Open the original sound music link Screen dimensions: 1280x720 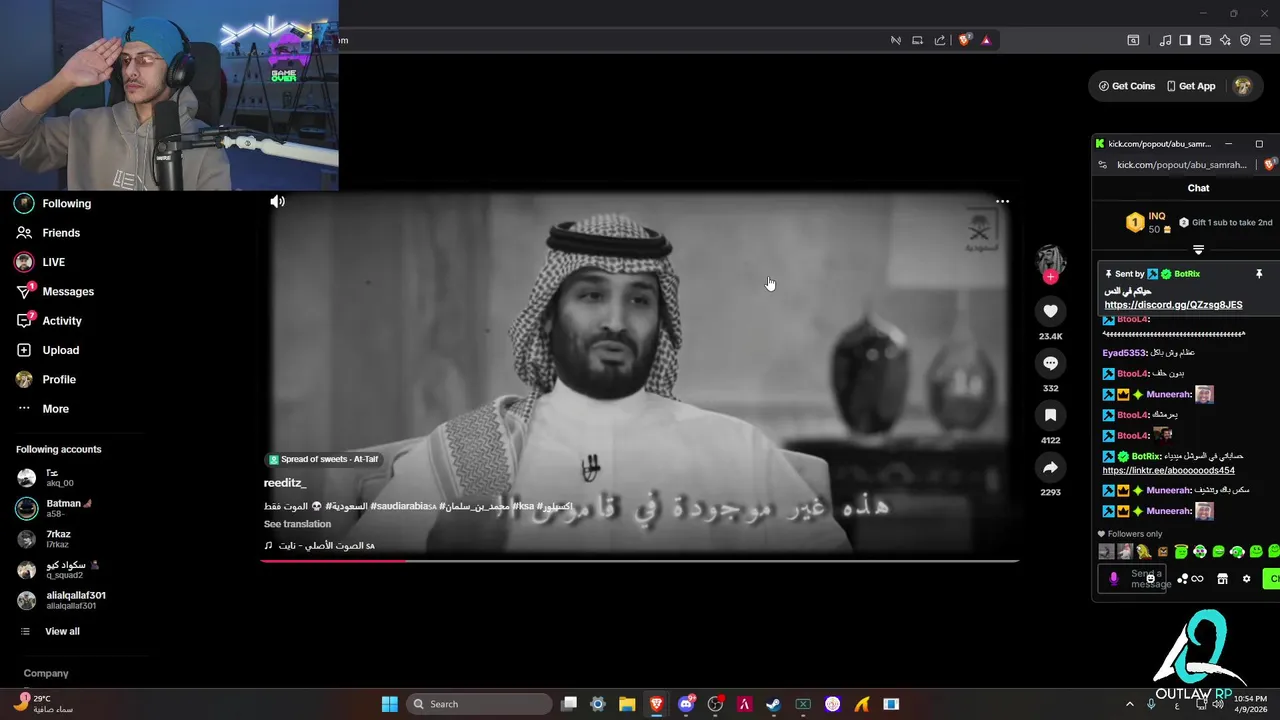coord(319,546)
